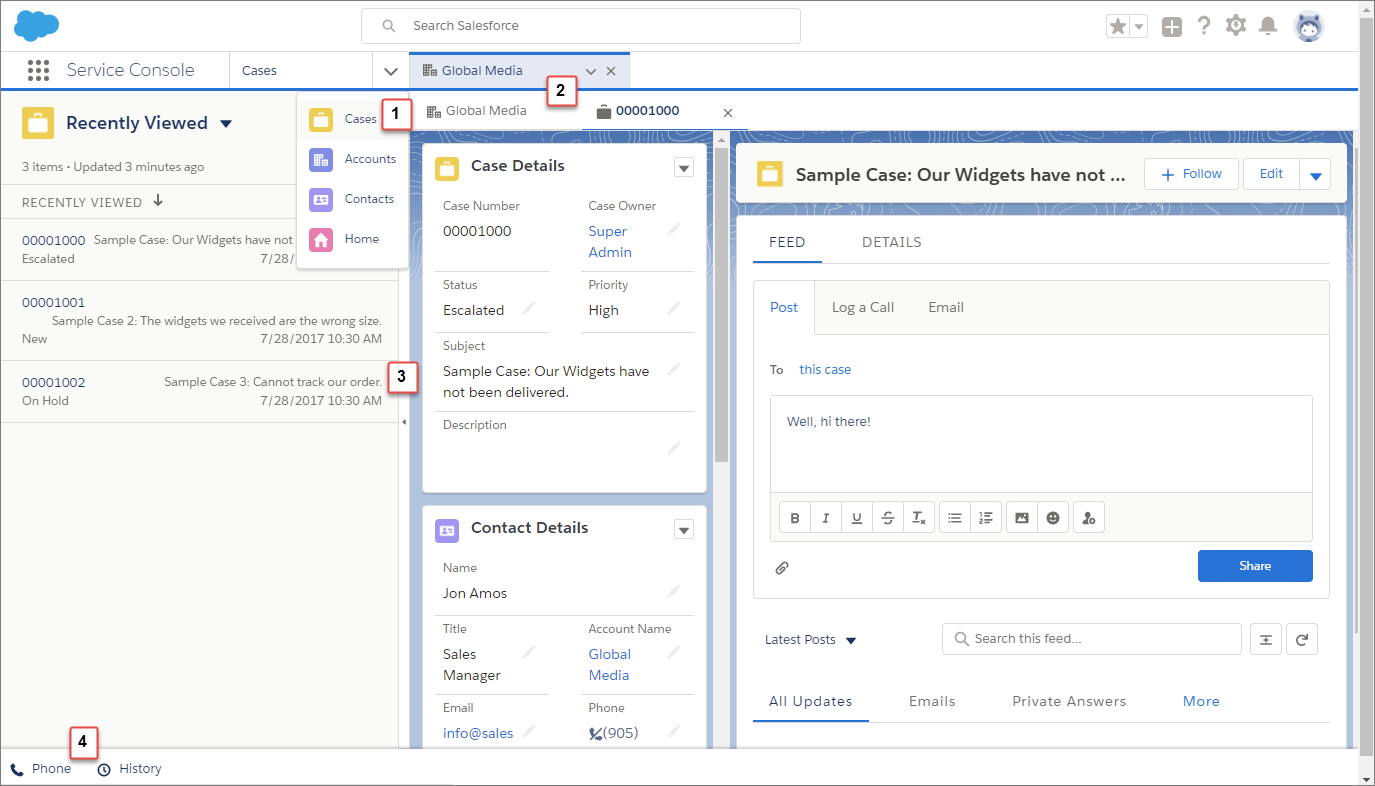This screenshot has width=1375, height=786.
Task: Insert an image into the post
Action: 1021,518
